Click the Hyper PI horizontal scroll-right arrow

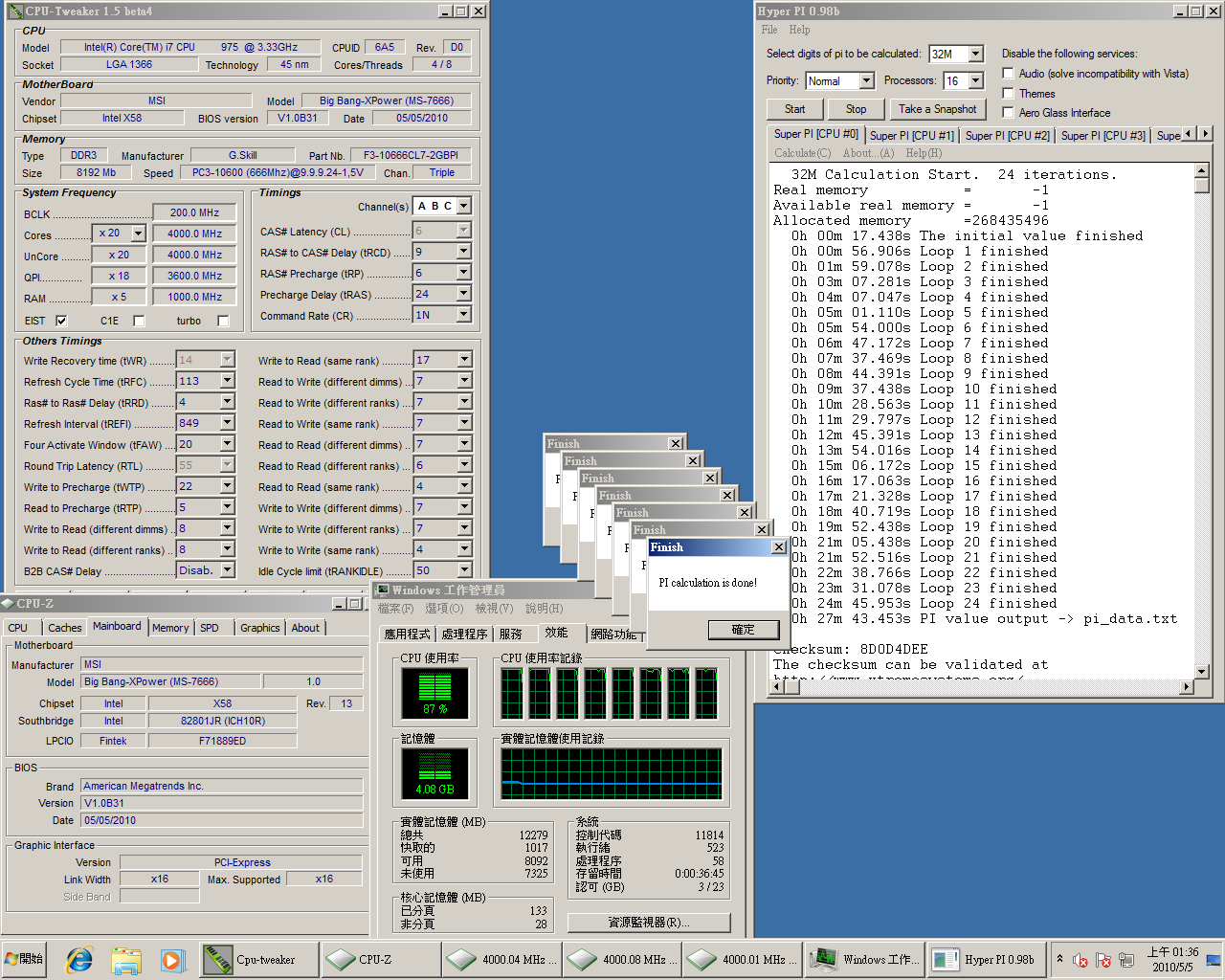[x=1187, y=686]
